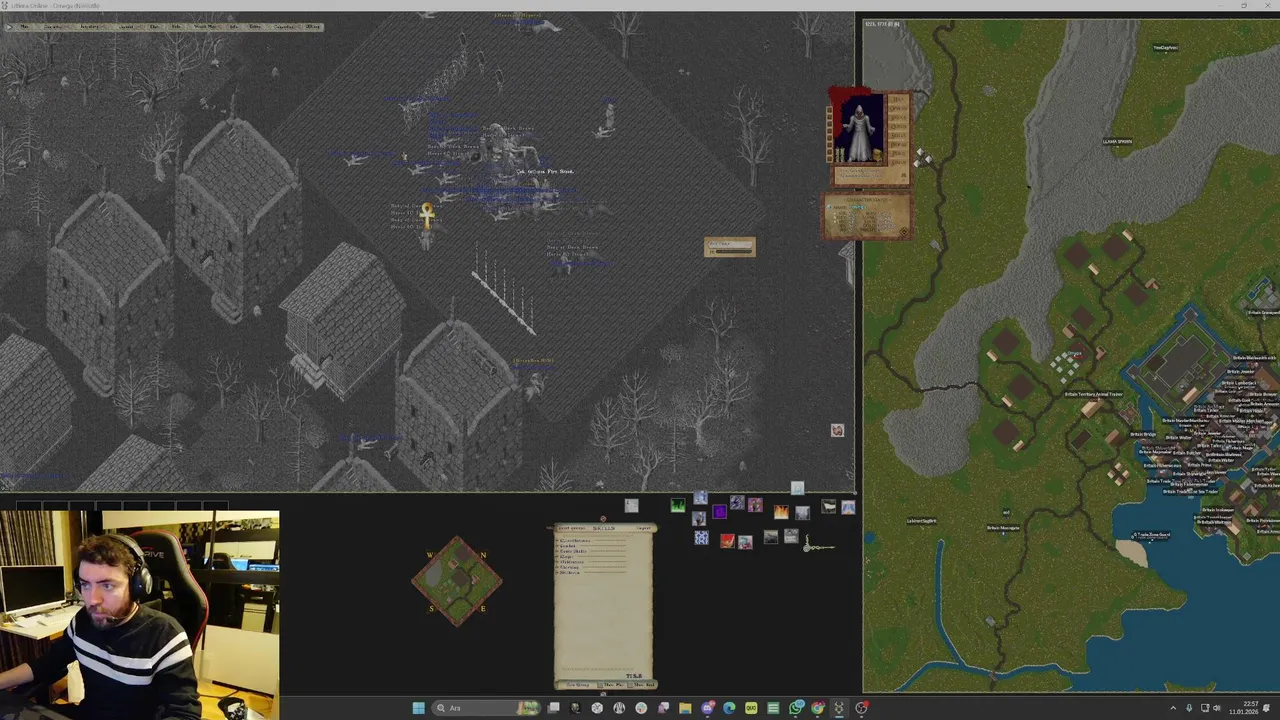Expand the Magic skill group
Image resolution: width=1280 pixels, height=720 pixels.
tap(556, 557)
